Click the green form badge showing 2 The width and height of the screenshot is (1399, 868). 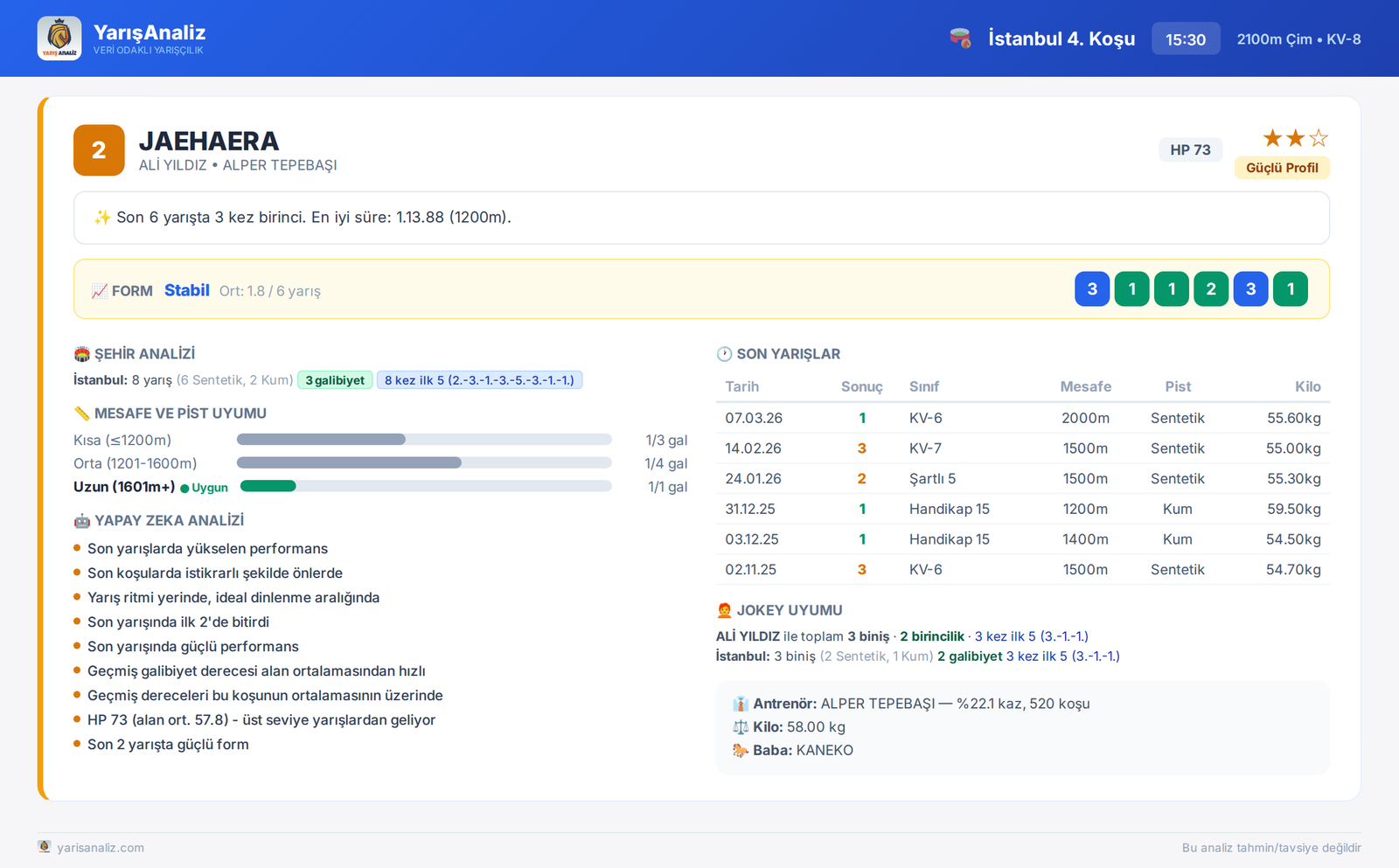pyautogui.click(x=1211, y=289)
